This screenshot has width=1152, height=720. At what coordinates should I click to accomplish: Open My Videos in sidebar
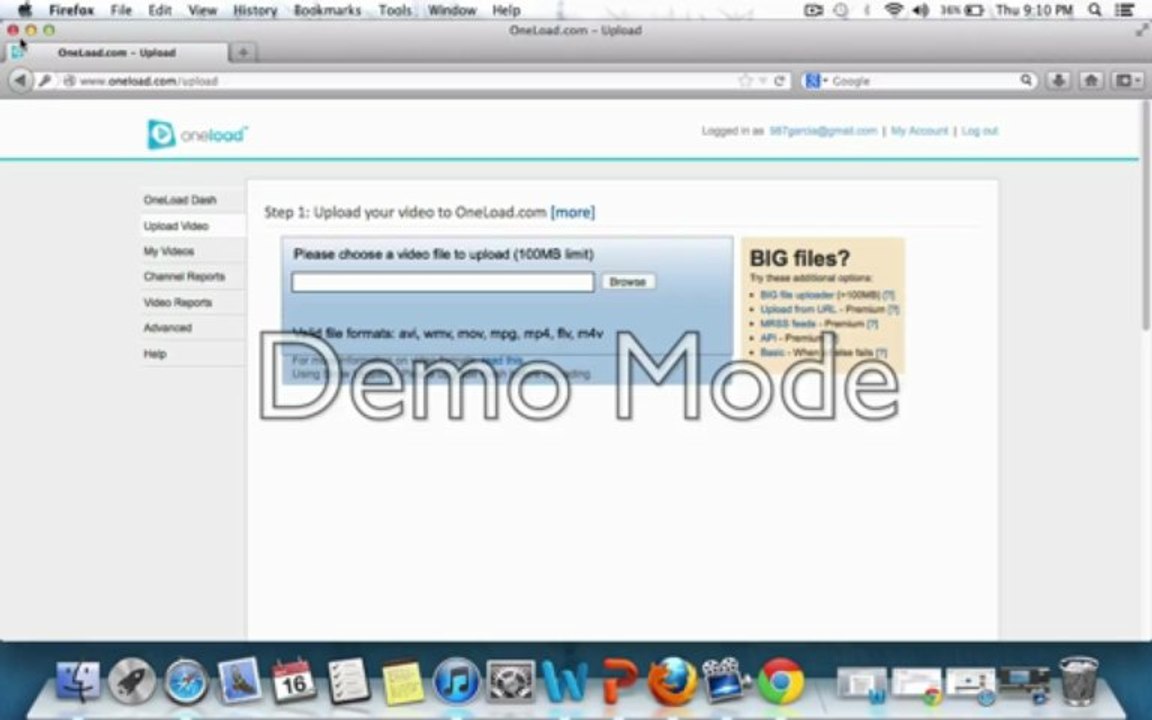click(169, 251)
